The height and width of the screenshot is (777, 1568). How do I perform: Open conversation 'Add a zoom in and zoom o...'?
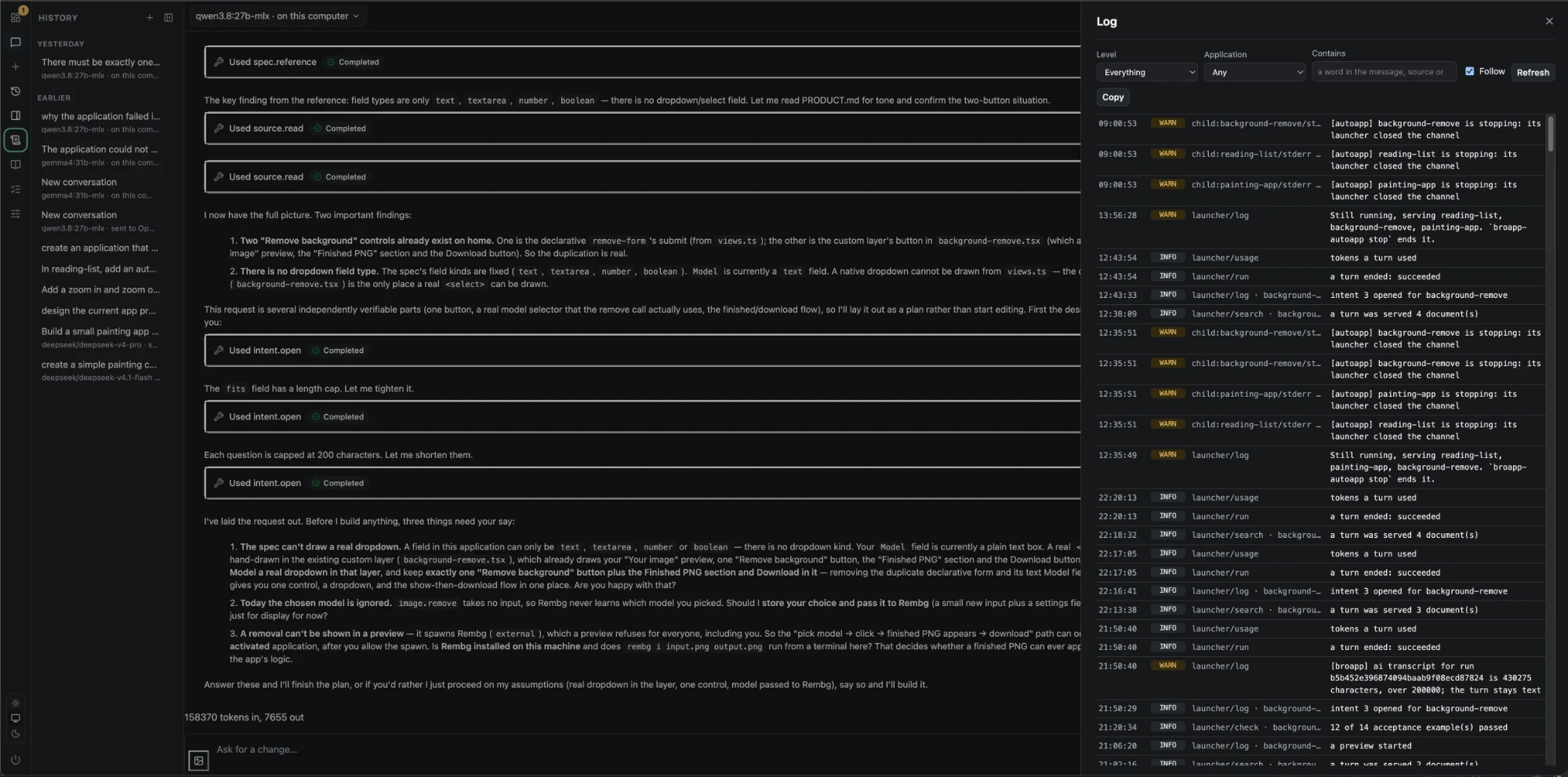click(100, 289)
